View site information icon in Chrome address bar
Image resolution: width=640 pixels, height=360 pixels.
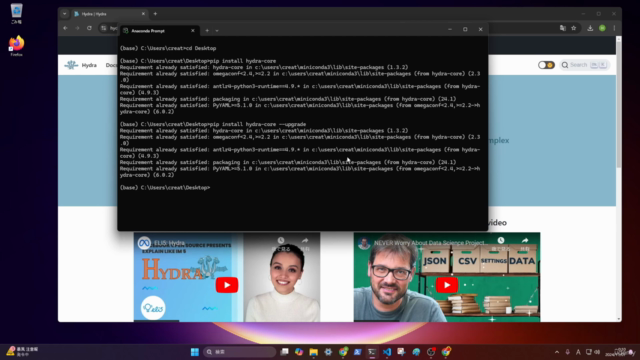coord(104,28)
